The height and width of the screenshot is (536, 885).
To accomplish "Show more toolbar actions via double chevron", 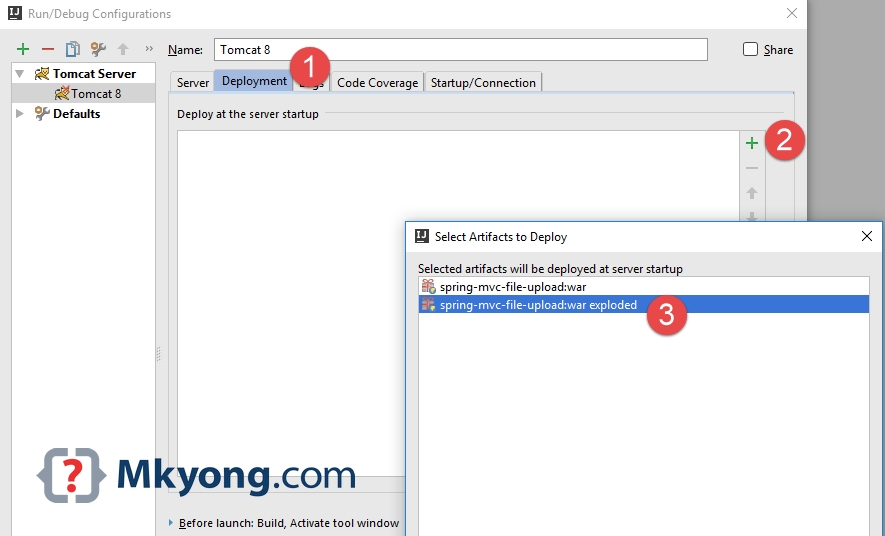I will click(x=149, y=49).
